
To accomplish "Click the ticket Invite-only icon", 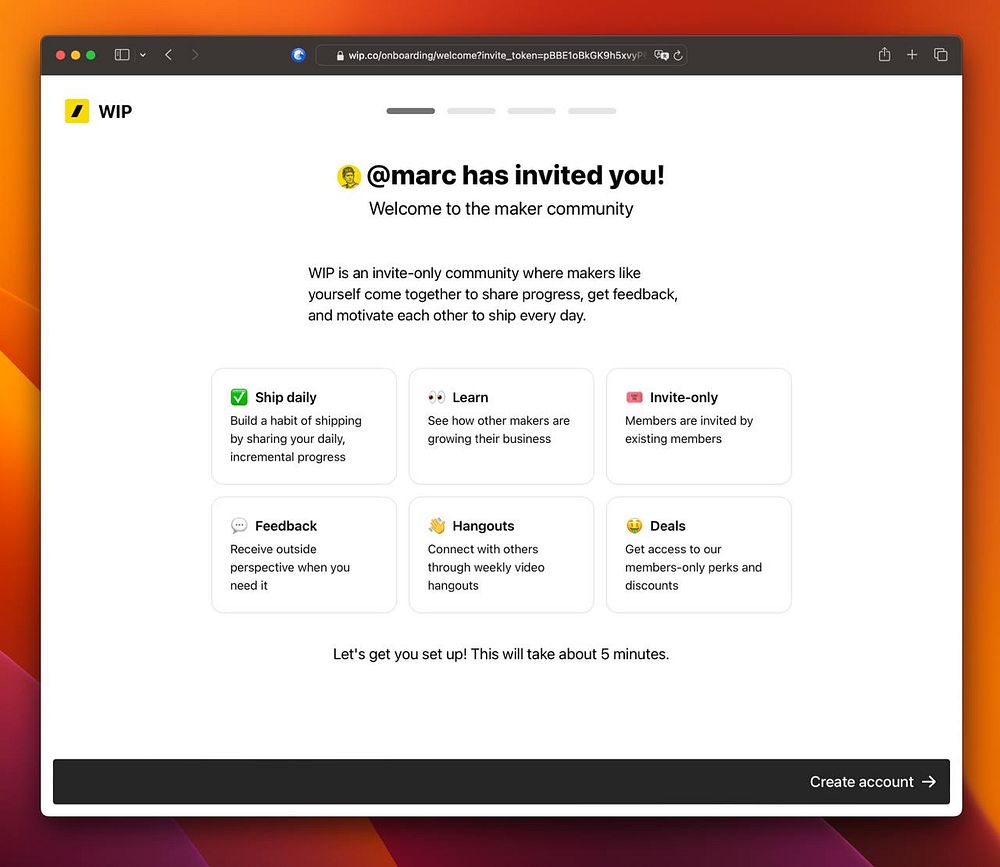I will 635,397.
